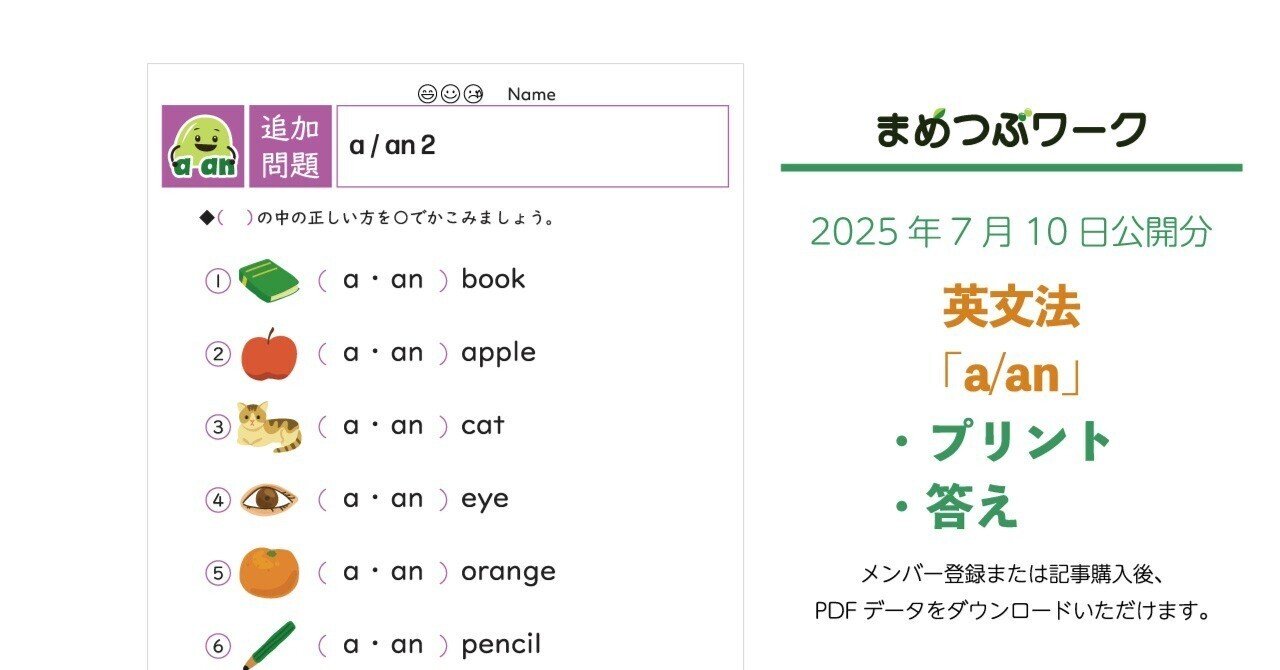Click the red apple picture
The height and width of the screenshot is (670, 1280).
[x=269, y=354]
